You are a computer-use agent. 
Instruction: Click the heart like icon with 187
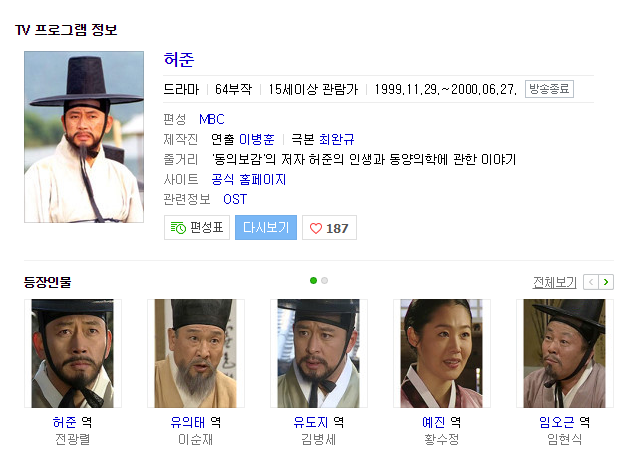coord(329,228)
